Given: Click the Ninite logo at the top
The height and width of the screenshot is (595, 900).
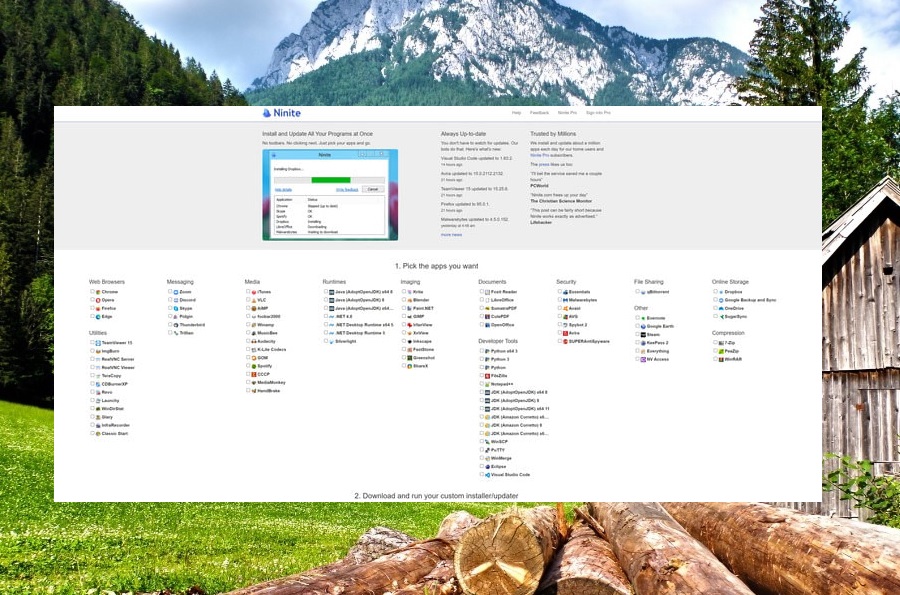Looking at the screenshot, I should pyautogui.click(x=281, y=112).
